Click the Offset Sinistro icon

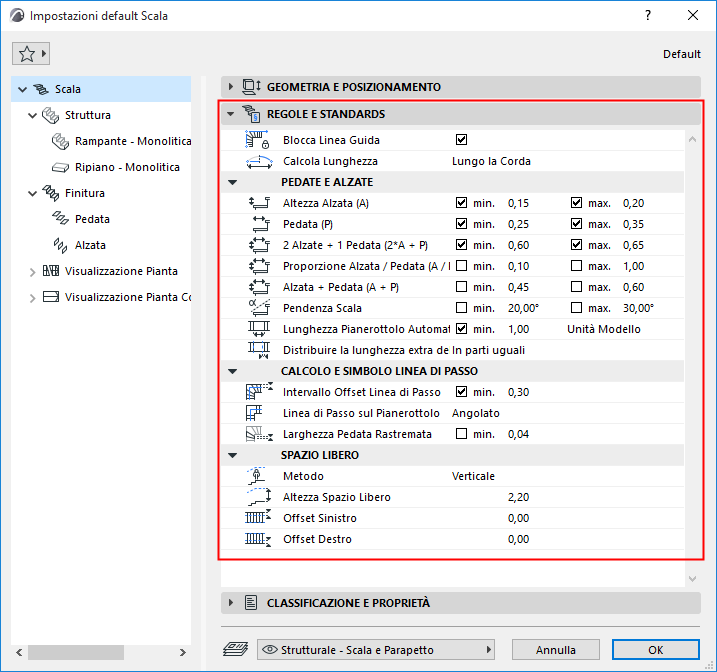click(258, 518)
